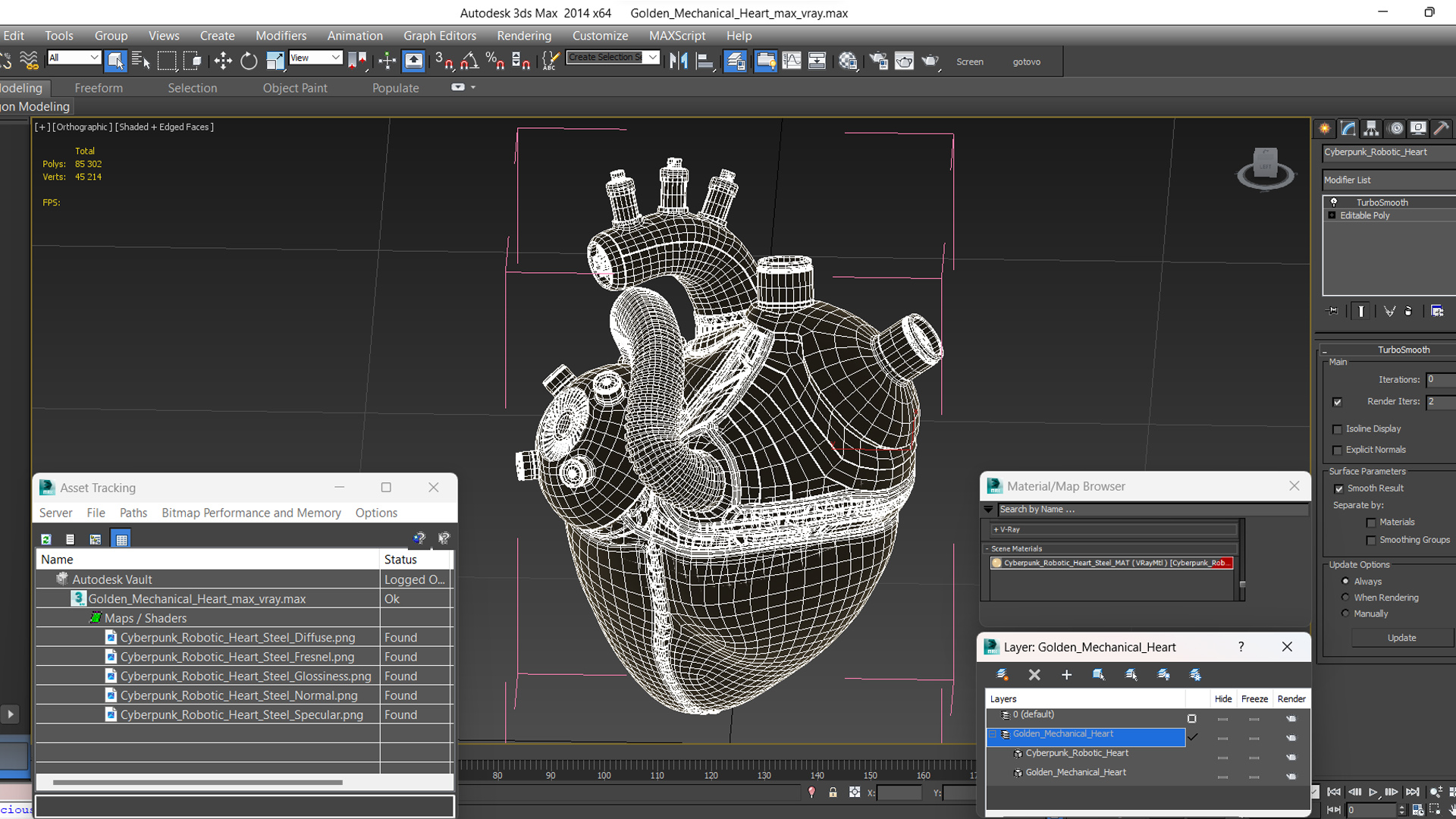The image size is (1456, 819).
Task: Toggle the Render Iters checkbox
Action: click(1337, 402)
